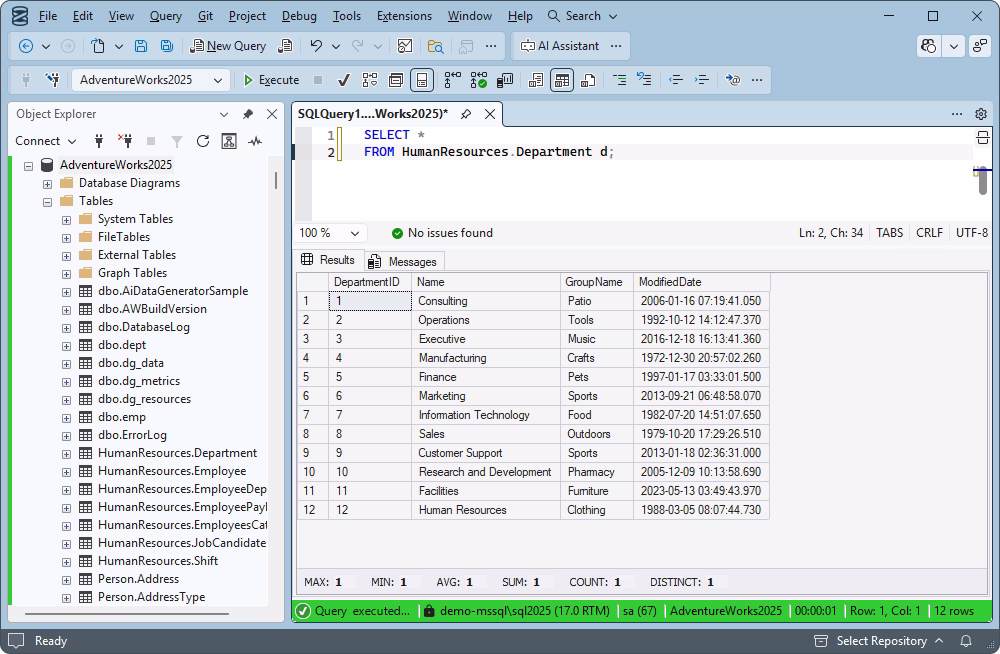Viewport: 1000px width, 654px height.
Task: Switch to the Messages tab
Action: (x=404, y=262)
